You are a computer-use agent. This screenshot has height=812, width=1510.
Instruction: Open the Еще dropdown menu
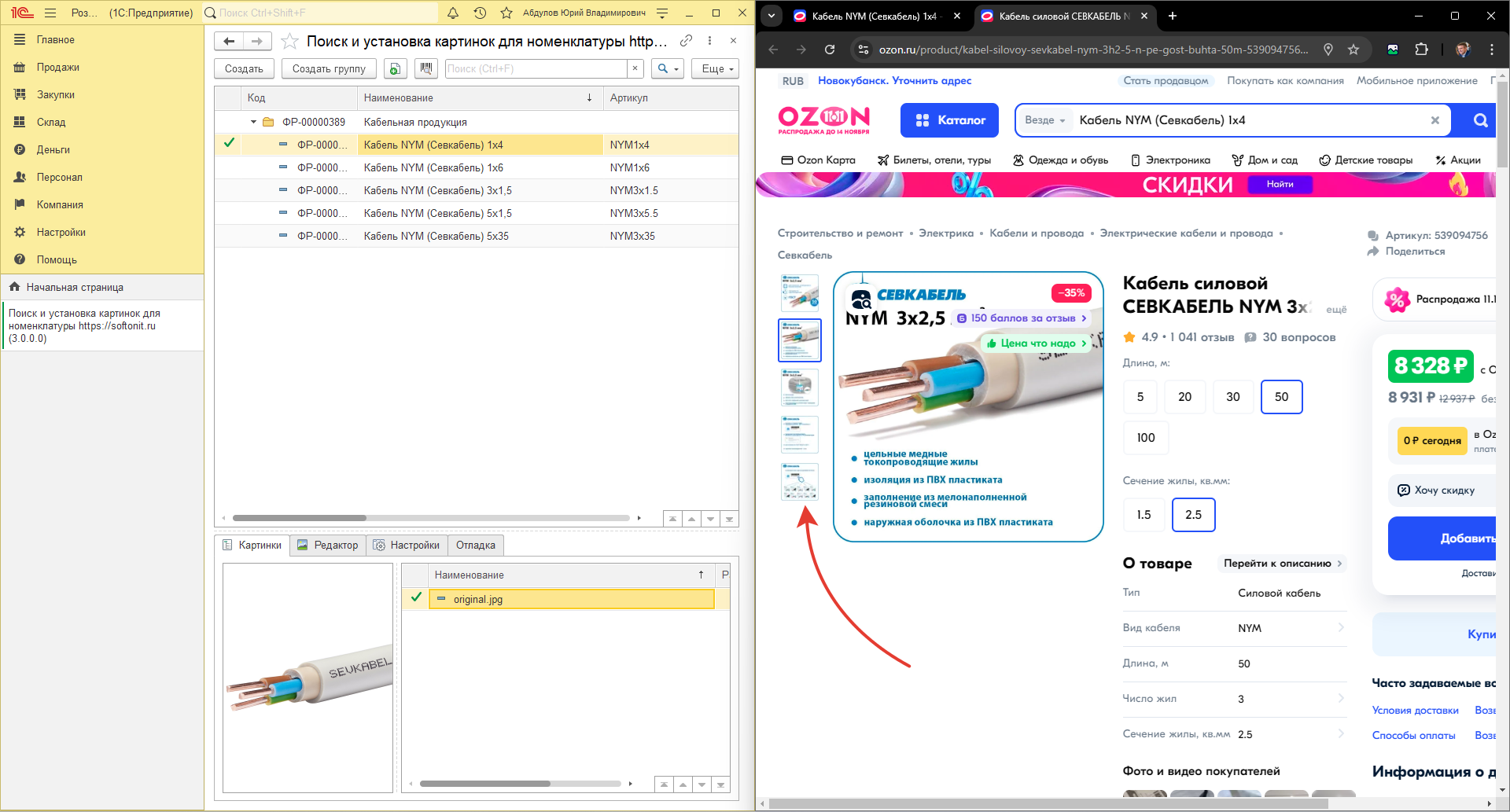(716, 68)
